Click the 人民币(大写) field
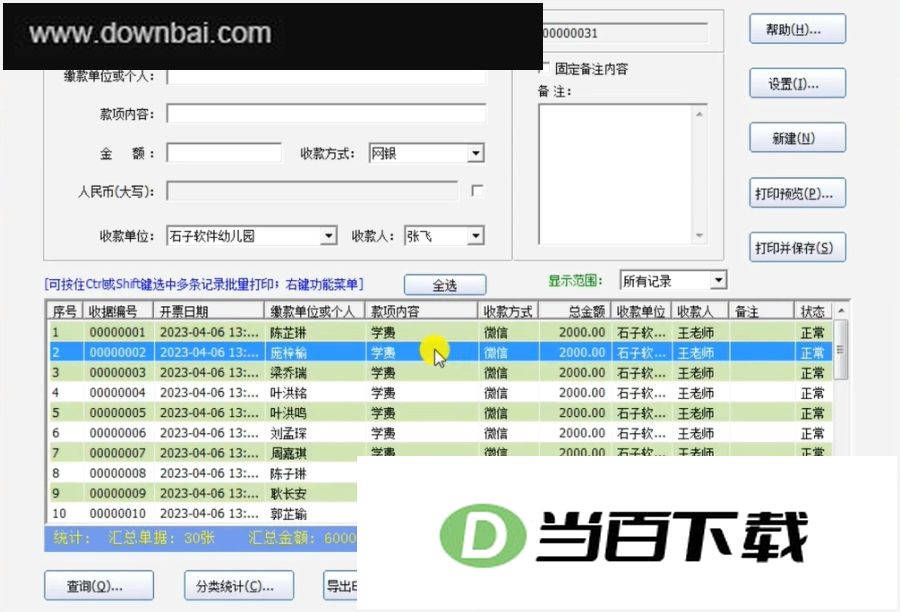Viewport: 900px width, 612px height. point(312,191)
